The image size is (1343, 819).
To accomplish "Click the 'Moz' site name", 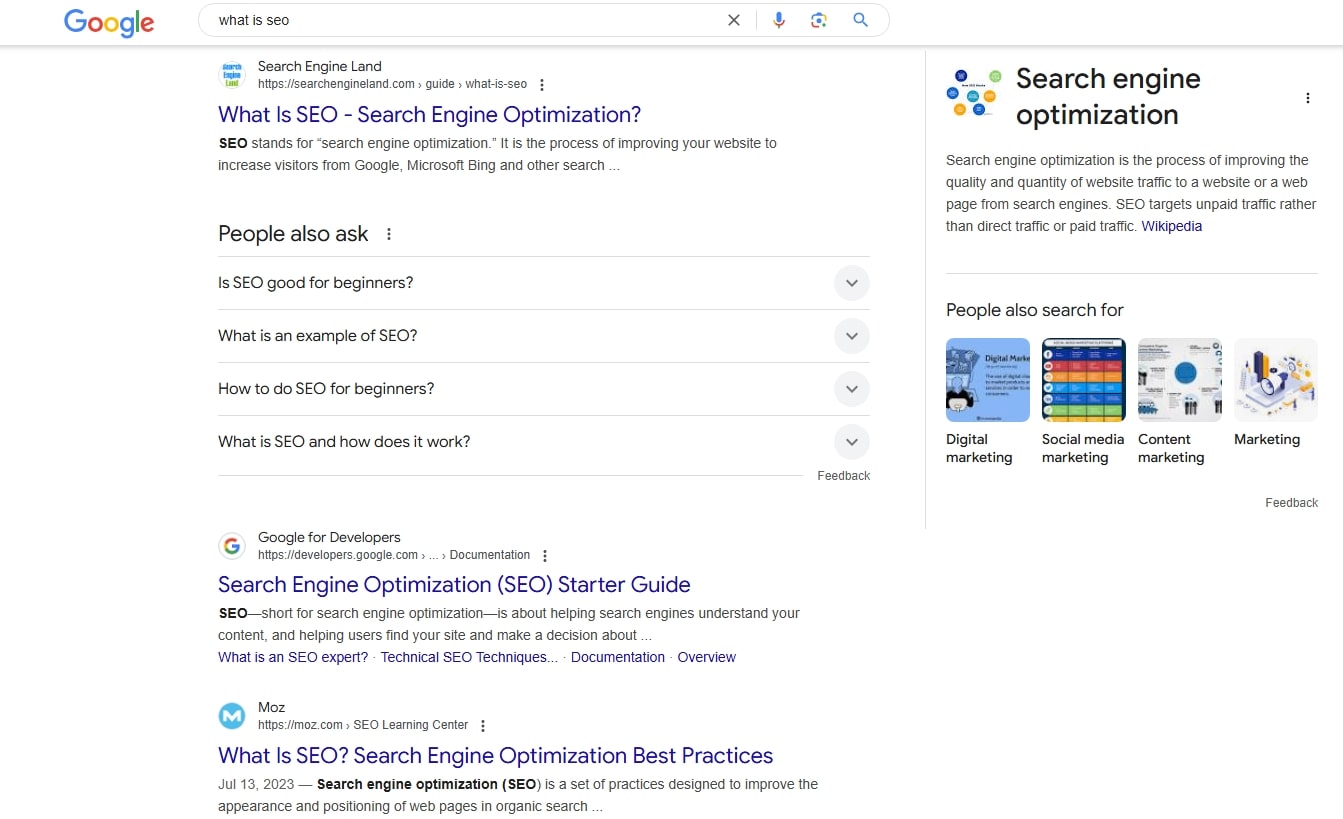I will click(x=271, y=707).
